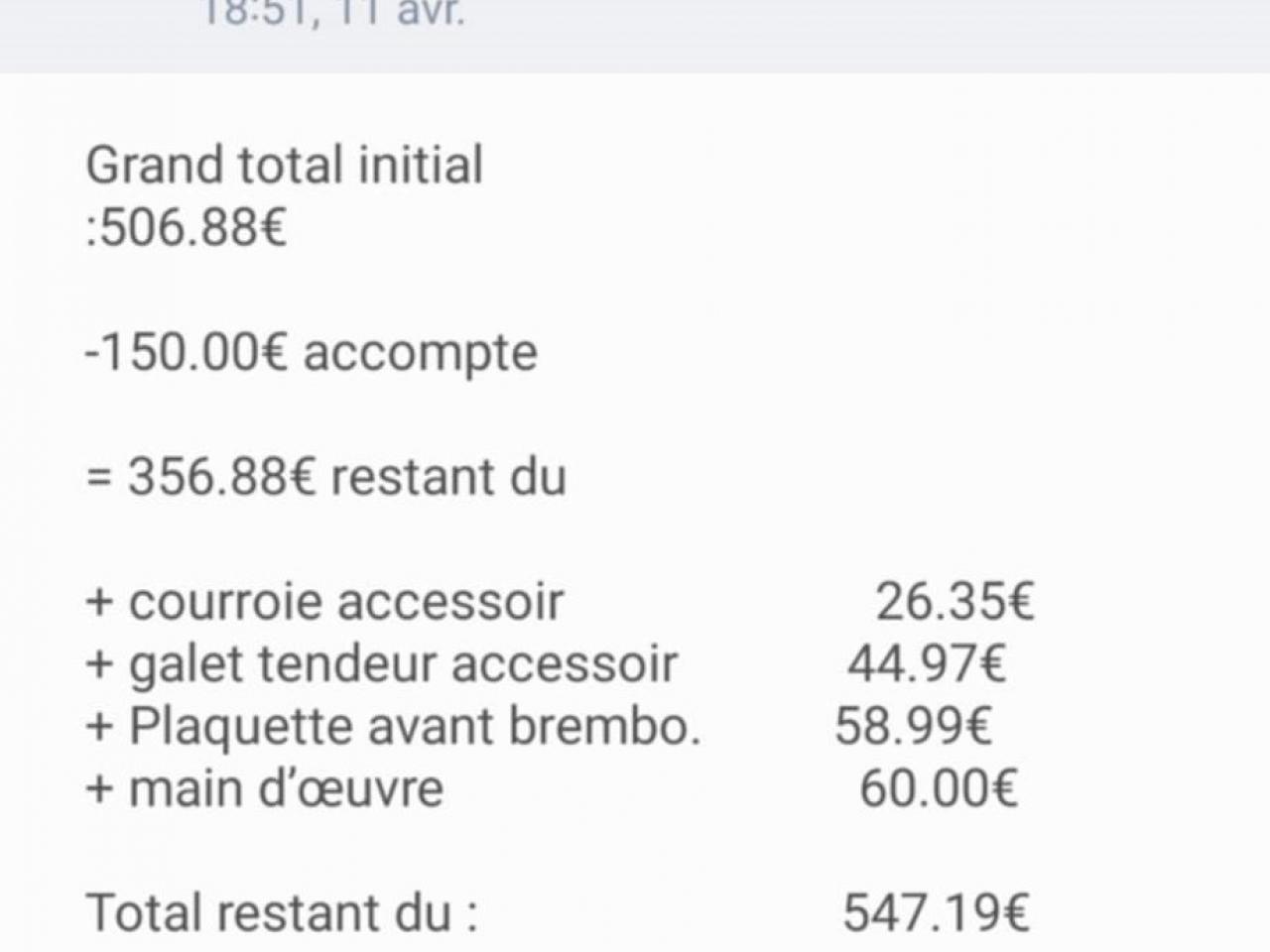Select the "Total restant du :" label
Image resolution: width=1270 pixels, height=952 pixels.
[x=282, y=913]
